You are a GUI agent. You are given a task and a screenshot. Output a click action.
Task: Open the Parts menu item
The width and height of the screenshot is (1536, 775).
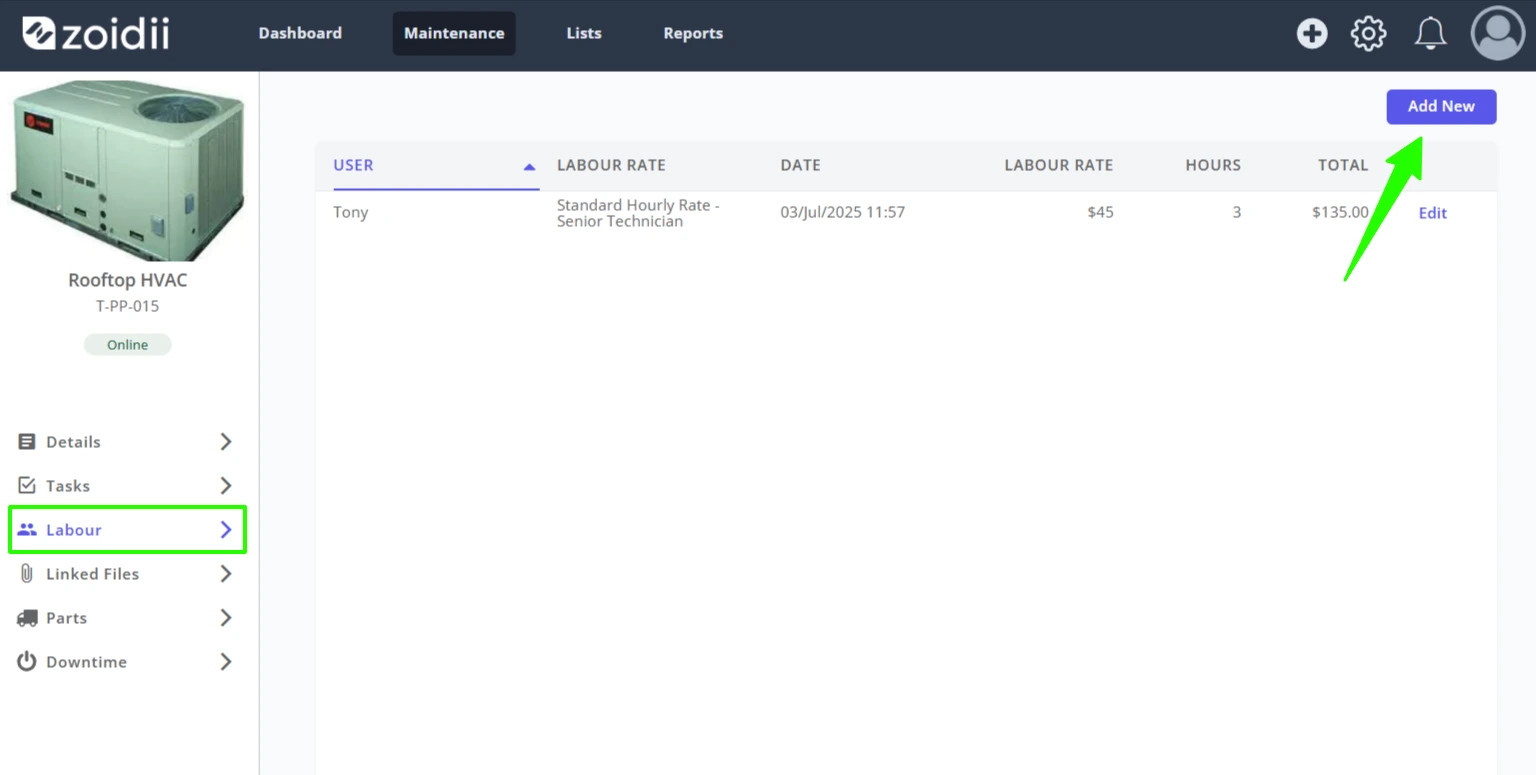coord(127,618)
